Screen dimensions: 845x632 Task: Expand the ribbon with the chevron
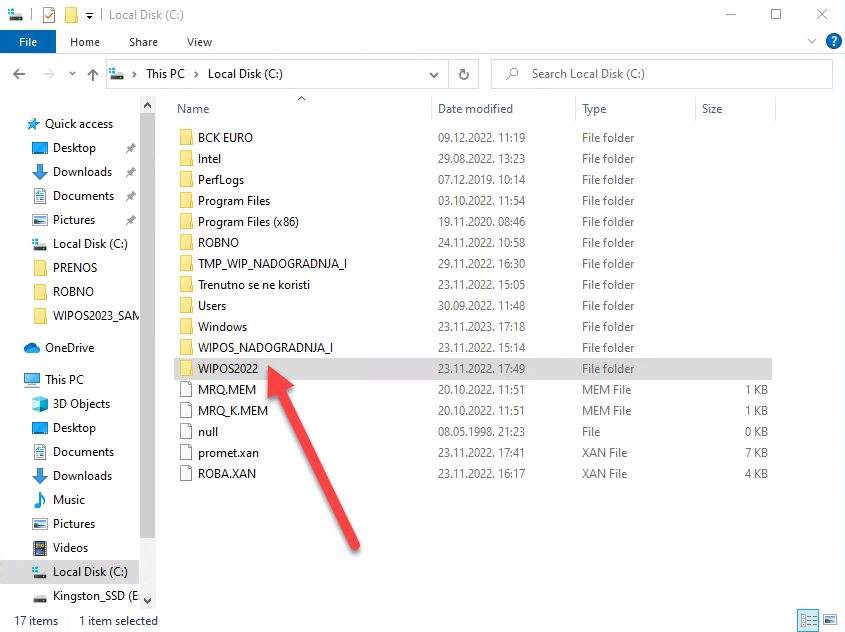(813, 42)
